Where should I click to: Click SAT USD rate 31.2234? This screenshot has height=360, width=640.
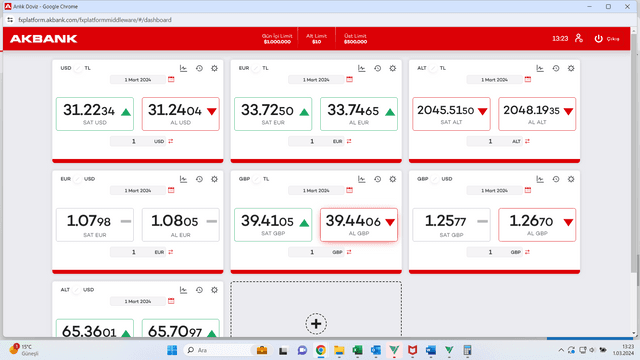[x=95, y=114]
